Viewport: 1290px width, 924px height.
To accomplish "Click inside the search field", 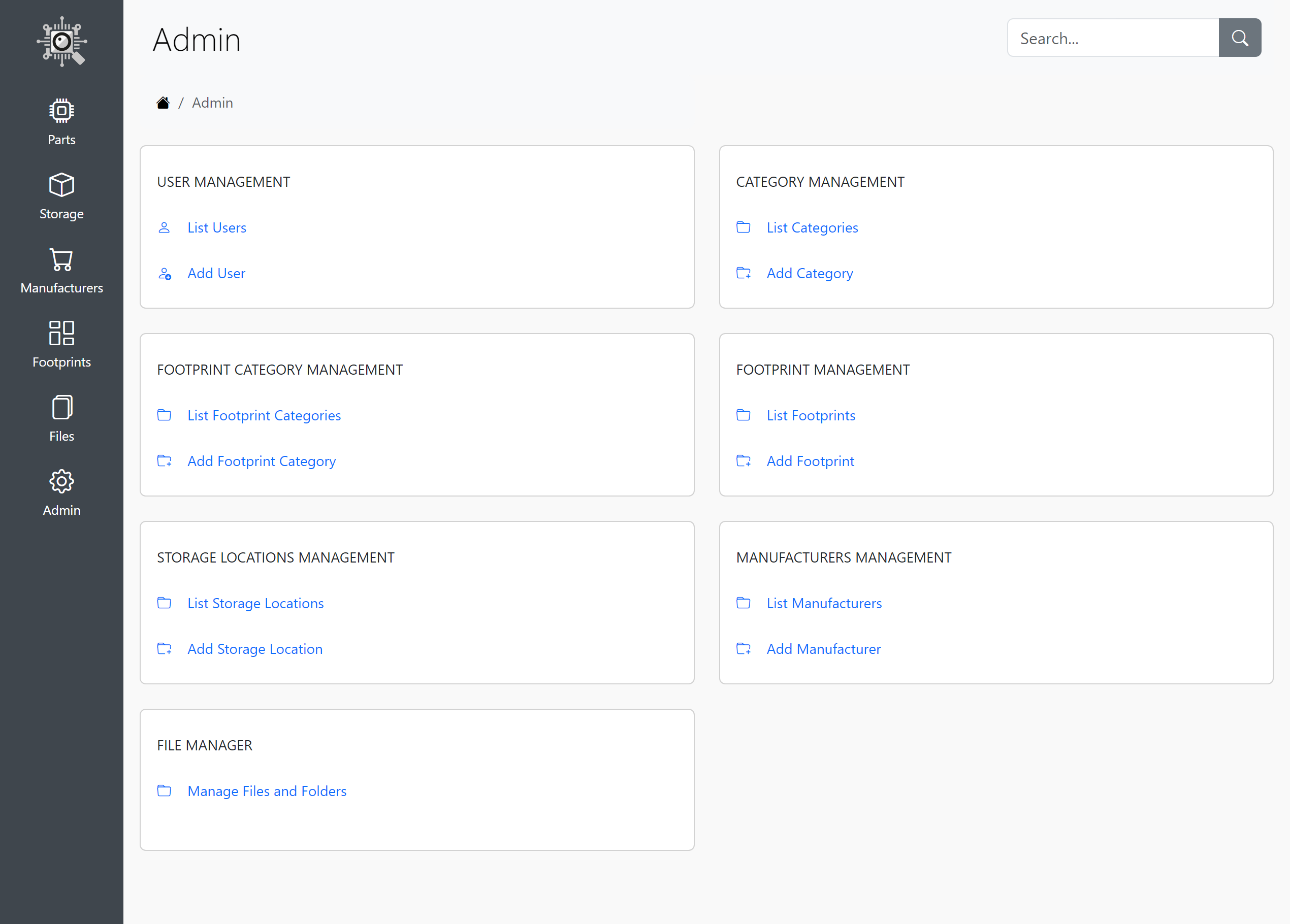I will click(1112, 38).
